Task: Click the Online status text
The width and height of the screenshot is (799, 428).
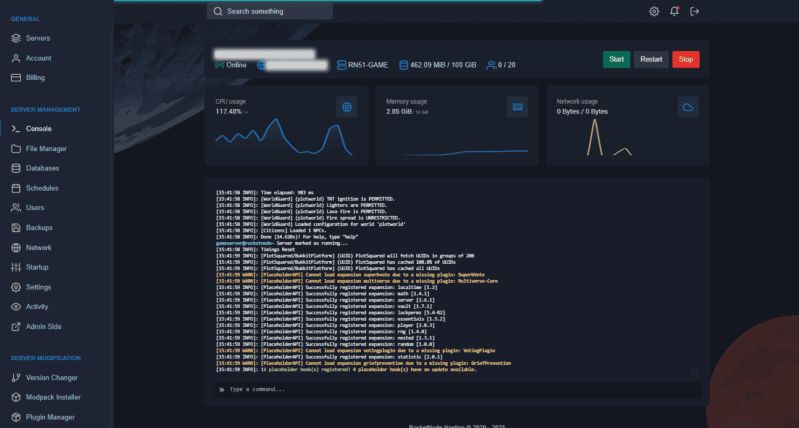Action: pyautogui.click(x=236, y=65)
